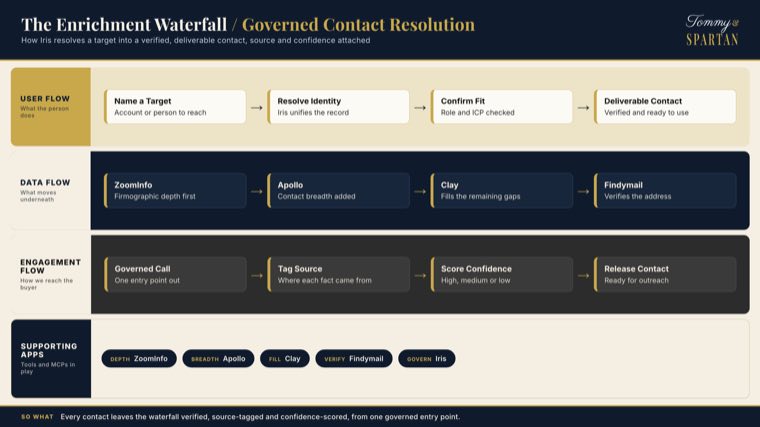Open the Findymail data flow card
This screenshot has width=760, height=427.
(x=665, y=190)
